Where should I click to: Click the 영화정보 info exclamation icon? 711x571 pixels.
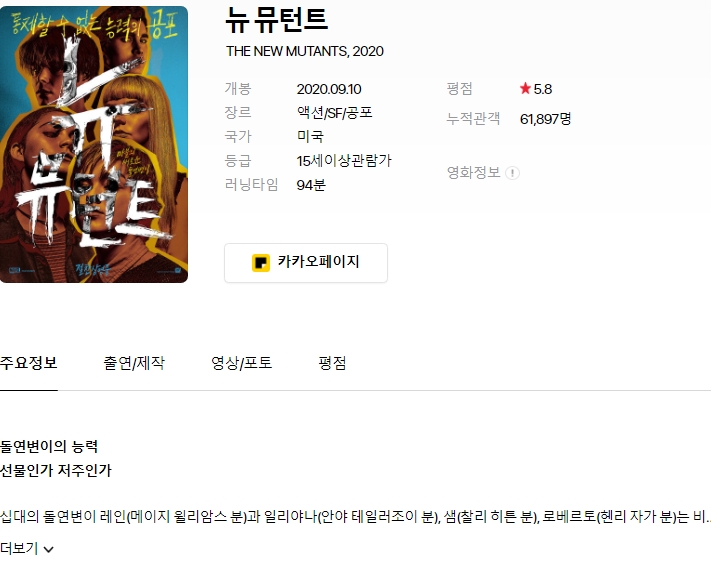coord(512,173)
